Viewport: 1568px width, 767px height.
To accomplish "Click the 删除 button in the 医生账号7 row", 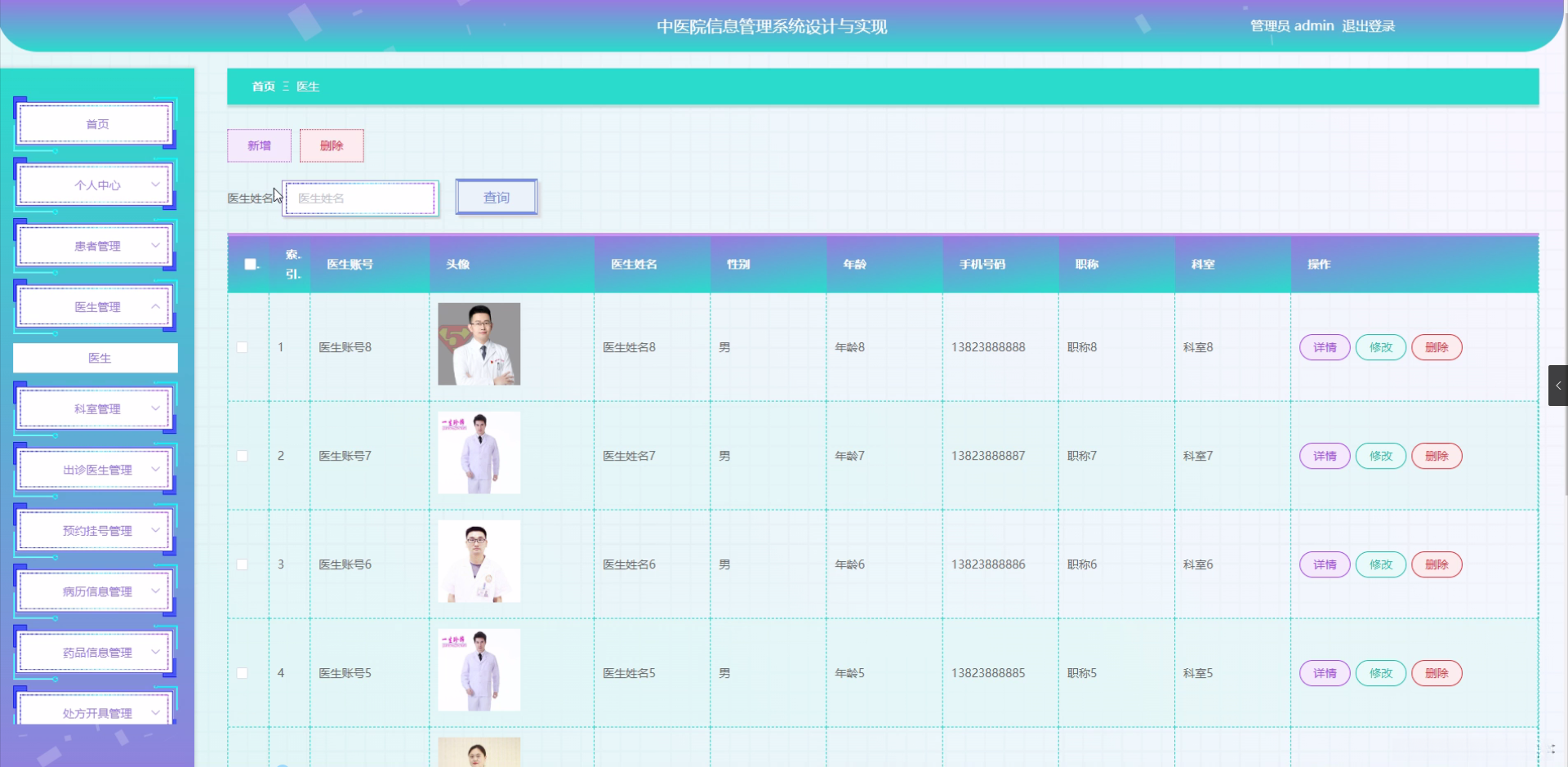I will (1437, 456).
